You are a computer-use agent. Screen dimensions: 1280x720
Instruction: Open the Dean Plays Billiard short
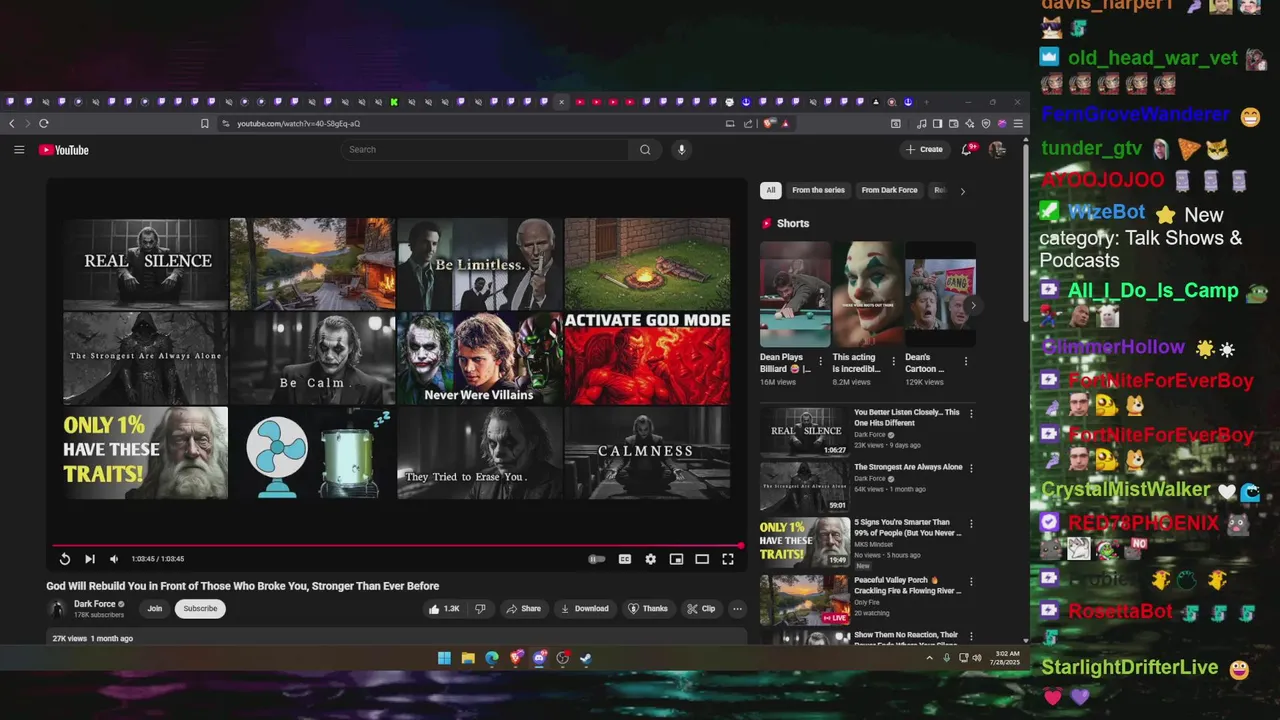coord(795,294)
